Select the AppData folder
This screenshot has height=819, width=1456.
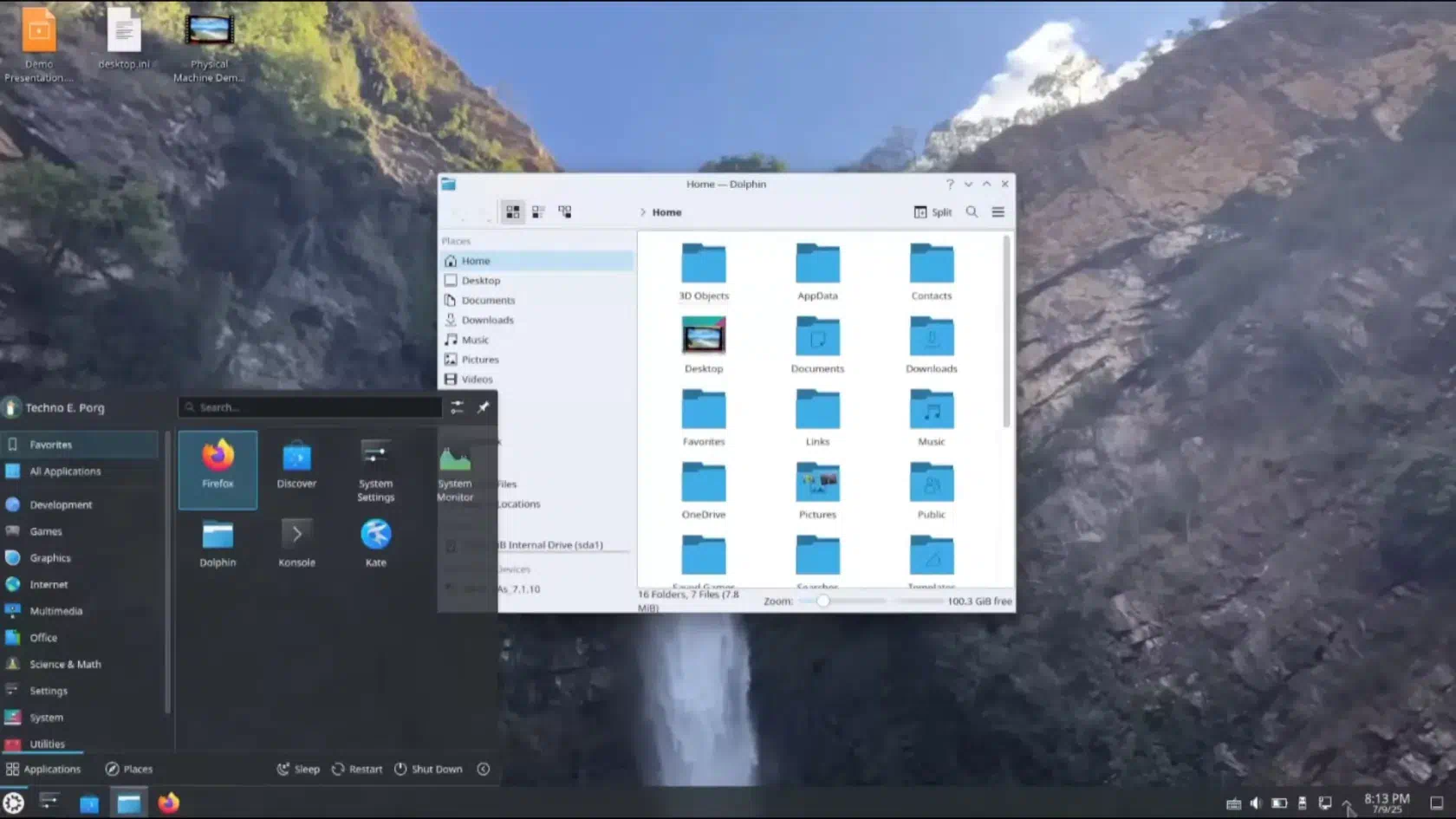point(817,272)
